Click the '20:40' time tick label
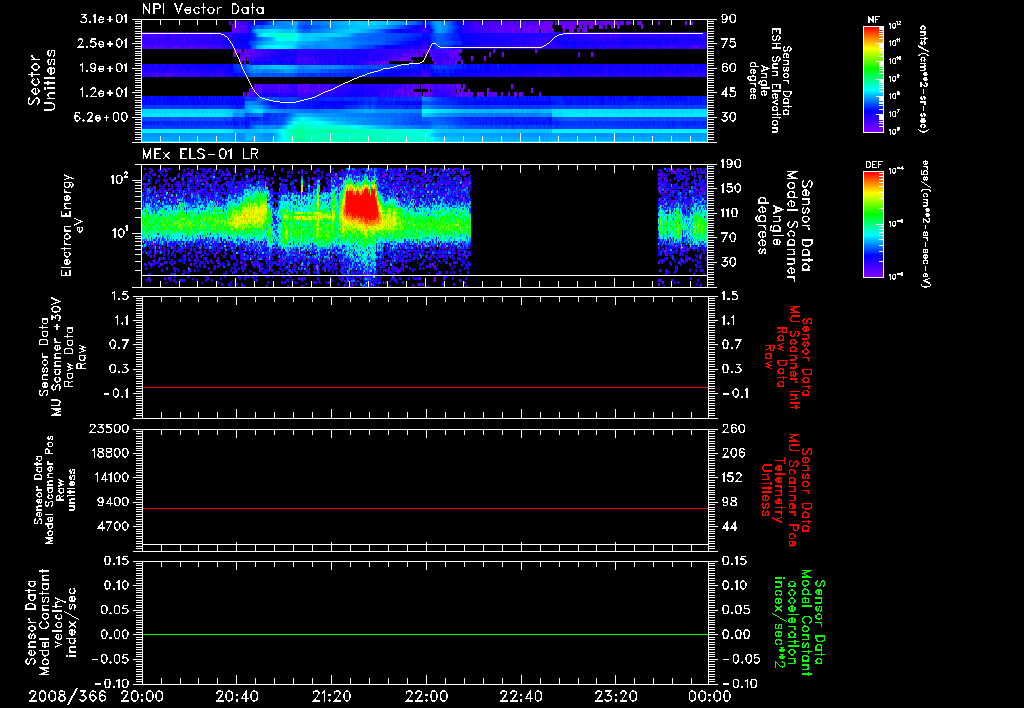The image size is (1024, 708). click(x=236, y=697)
